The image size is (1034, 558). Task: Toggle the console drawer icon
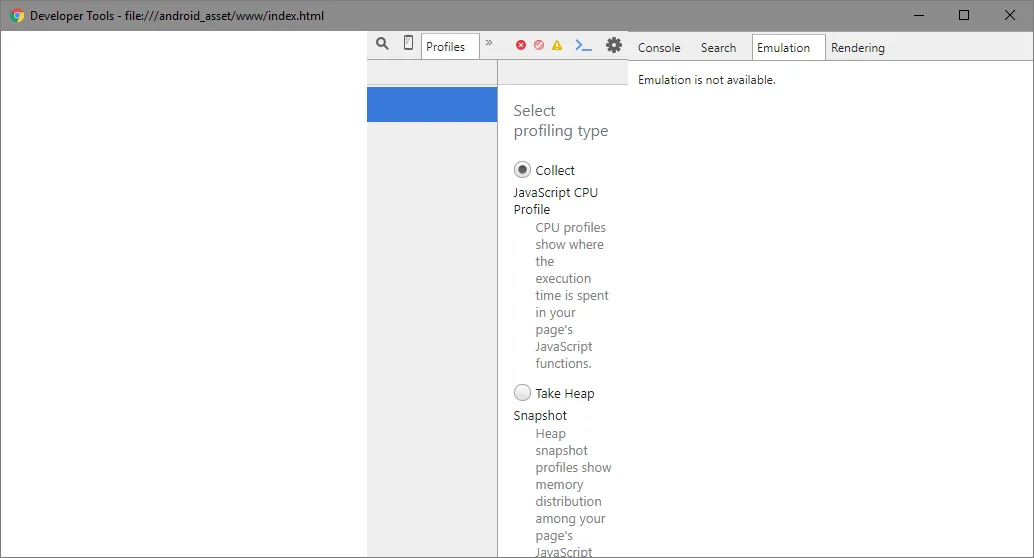(x=584, y=45)
